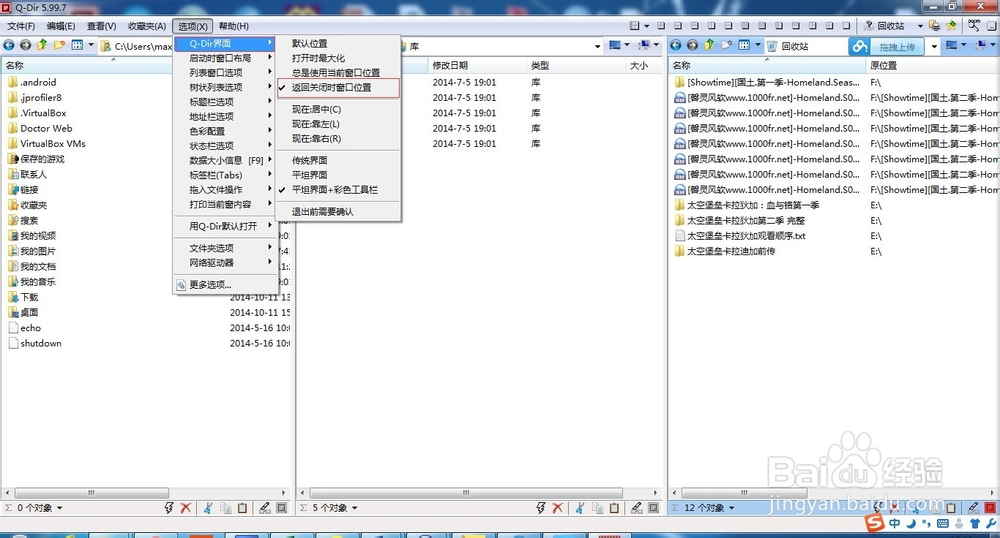The height and width of the screenshot is (538, 1000).
Task: Open 5 个对象 dropdown in middle status bar
Action: [x=355, y=508]
